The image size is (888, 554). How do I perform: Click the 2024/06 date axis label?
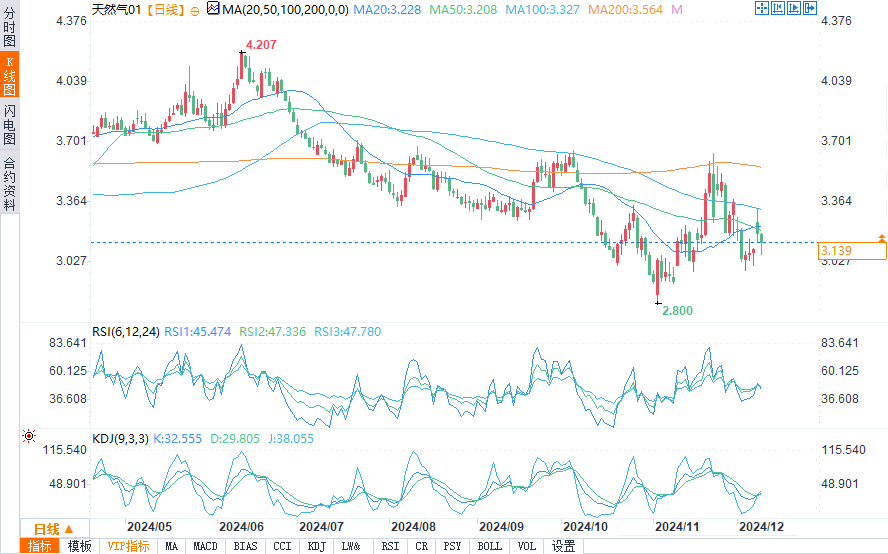pos(241,527)
